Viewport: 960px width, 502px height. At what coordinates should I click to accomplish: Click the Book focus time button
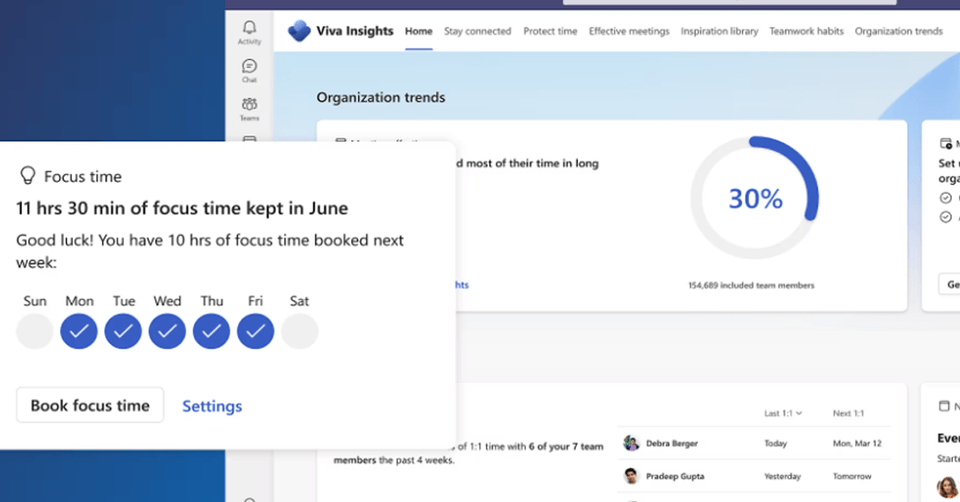[90, 405]
